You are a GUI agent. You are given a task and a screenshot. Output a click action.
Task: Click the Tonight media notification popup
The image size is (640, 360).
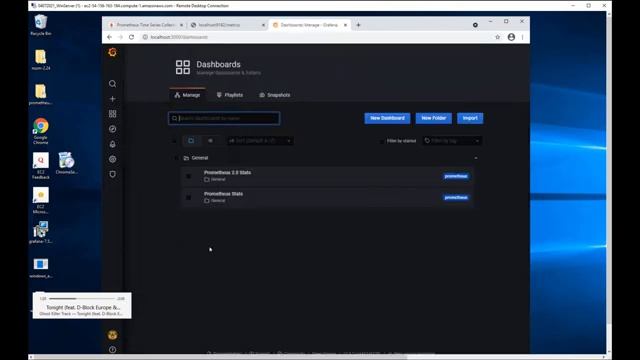(82, 305)
